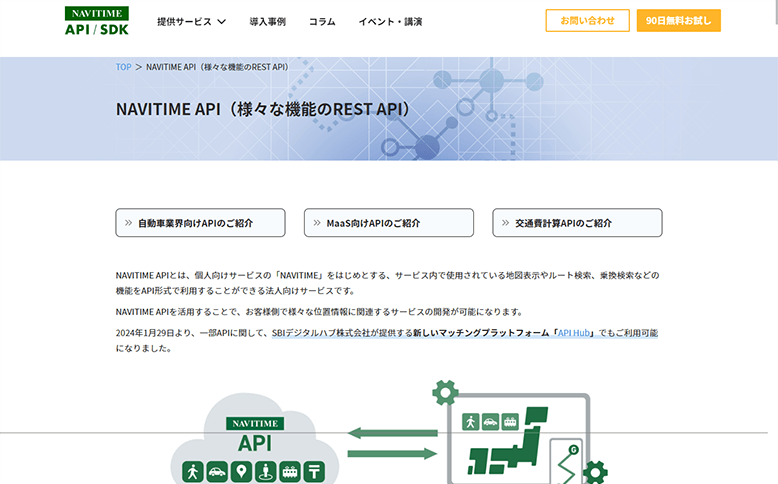778x484 pixels.
Task: Click the お問い合わせ button
Action: pyautogui.click(x=587, y=21)
